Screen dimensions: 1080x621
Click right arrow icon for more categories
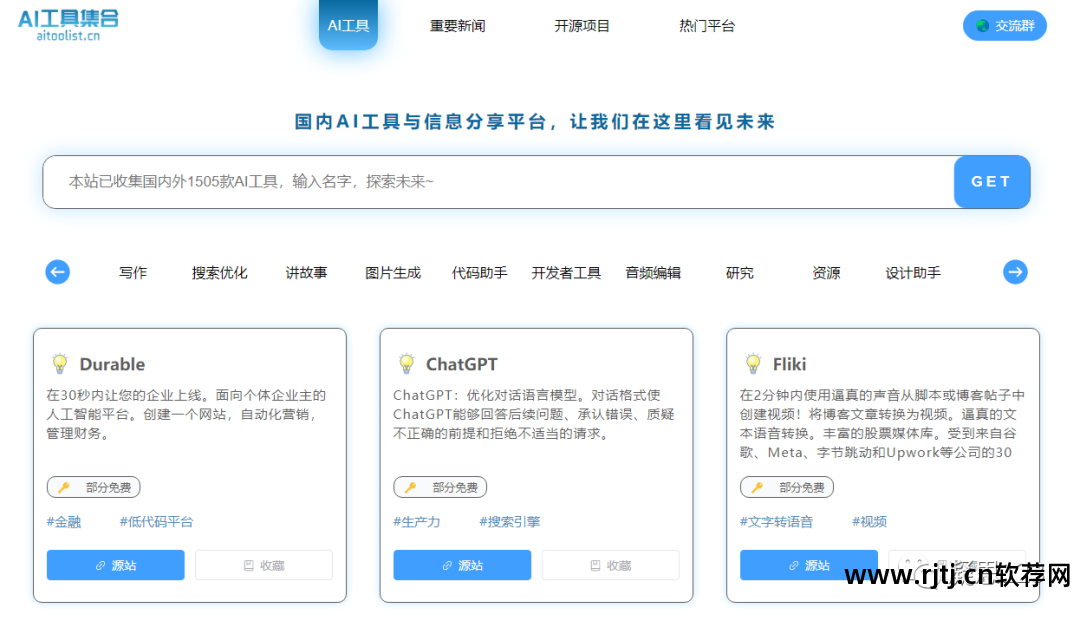click(x=1015, y=272)
